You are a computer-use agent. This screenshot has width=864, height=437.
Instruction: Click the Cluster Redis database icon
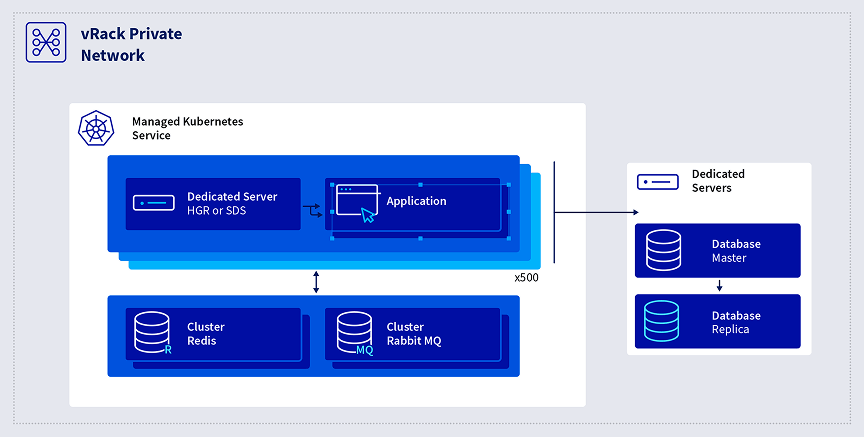click(153, 332)
